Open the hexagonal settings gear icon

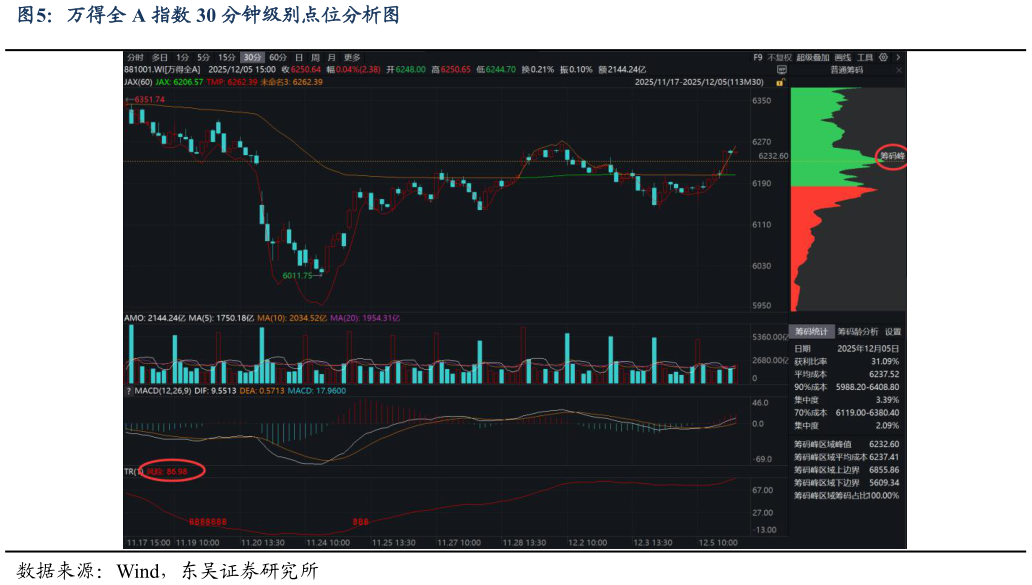pos(883,57)
